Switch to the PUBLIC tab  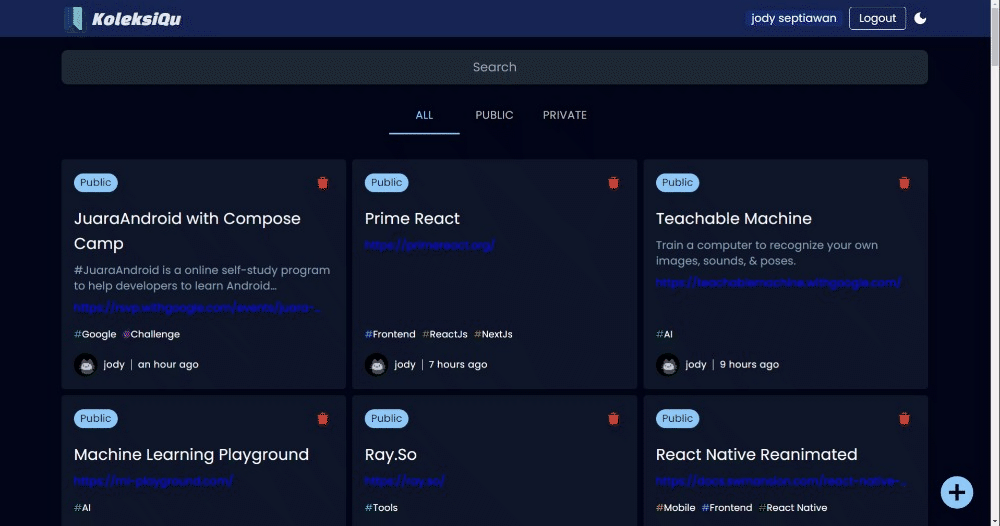494,115
